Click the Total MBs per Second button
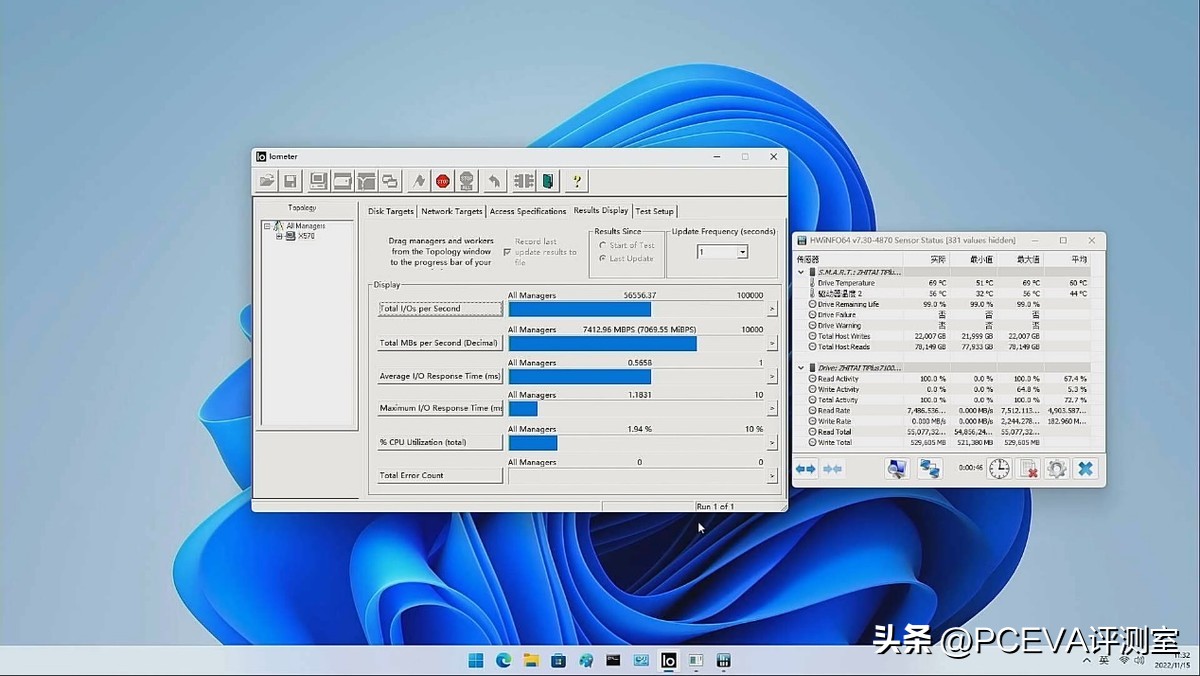Screen dimensions: 1200x676 (x=441, y=342)
